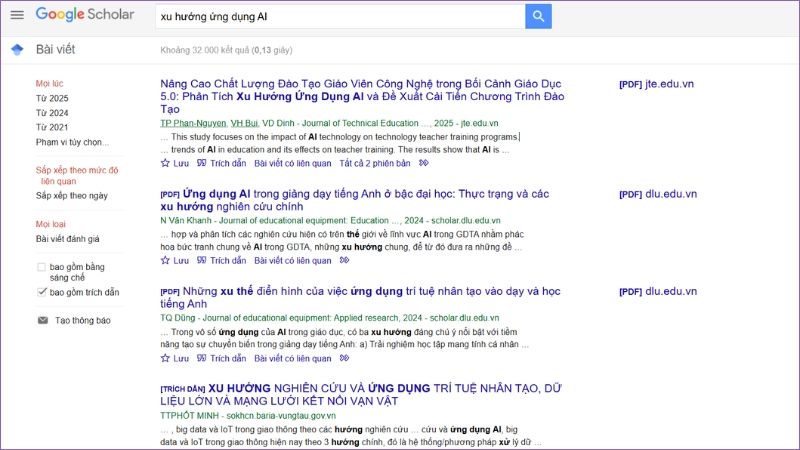Click the 'Bài viết' heading
The height and width of the screenshot is (450, 800).
pos(55,49)
